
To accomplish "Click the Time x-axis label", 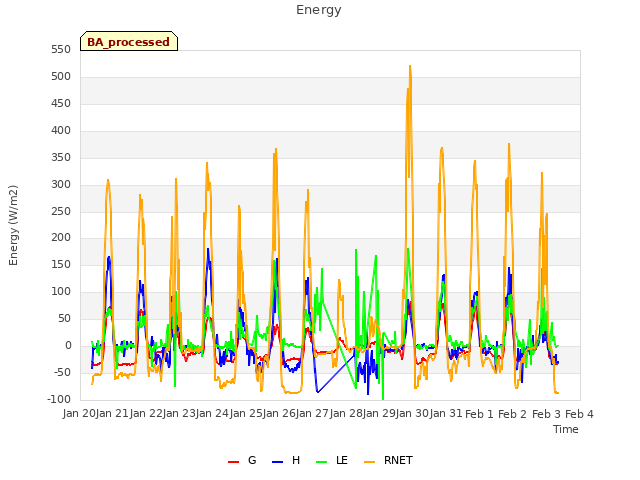I will pos(566,429).
